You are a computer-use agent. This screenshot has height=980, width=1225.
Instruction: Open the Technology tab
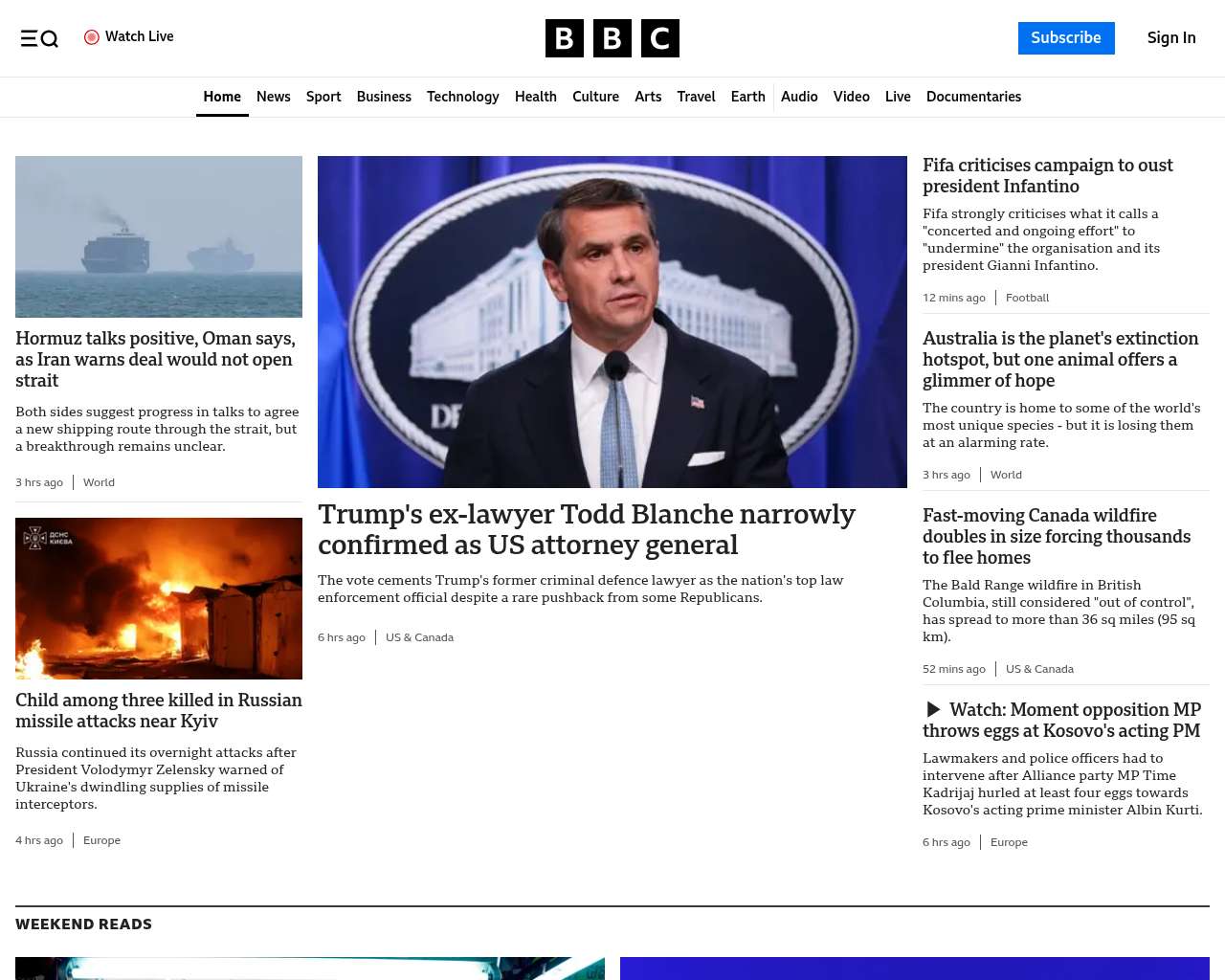click(x=463, y=97)
